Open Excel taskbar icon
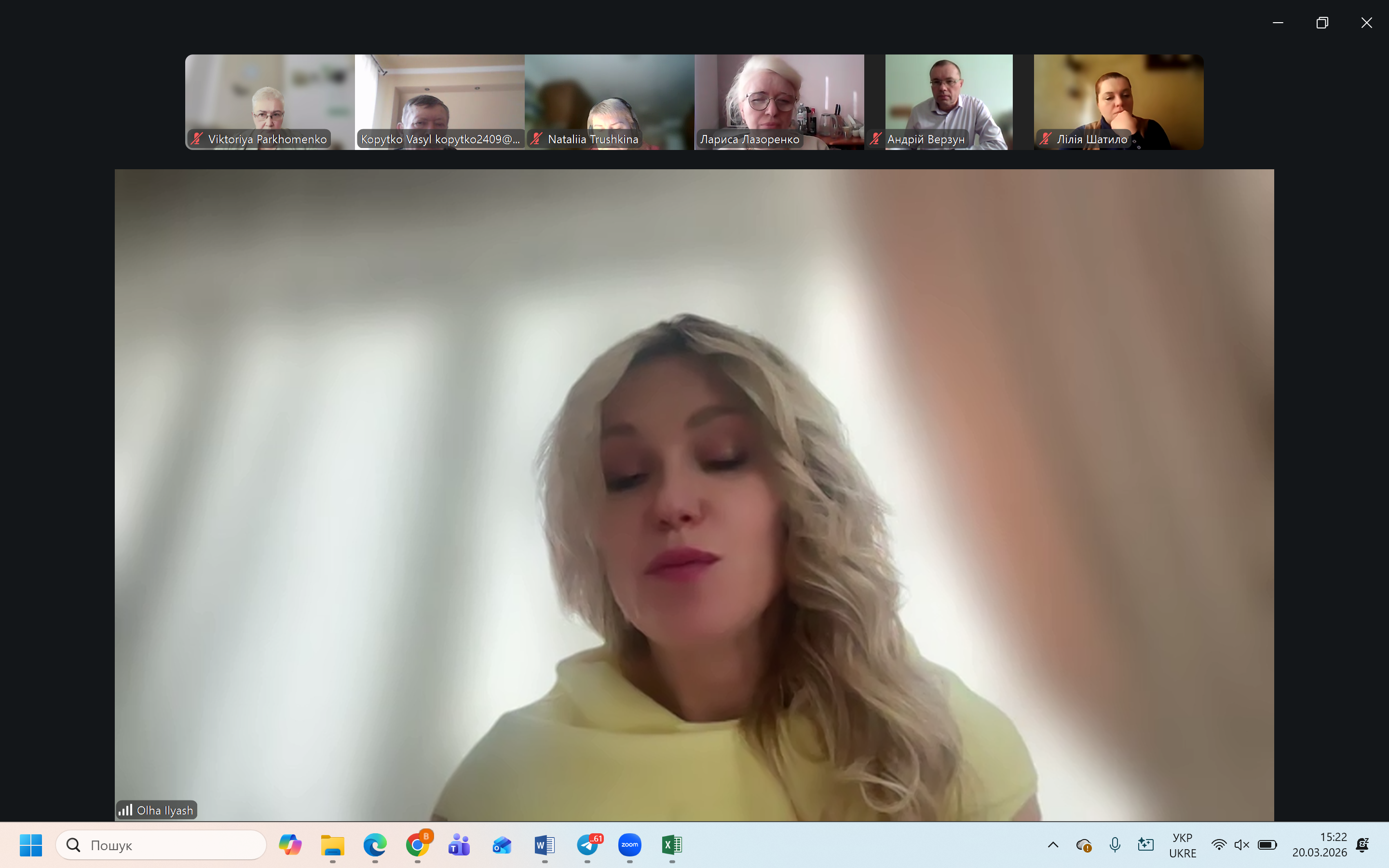The image size is (1389, 868). coord(671,844)
